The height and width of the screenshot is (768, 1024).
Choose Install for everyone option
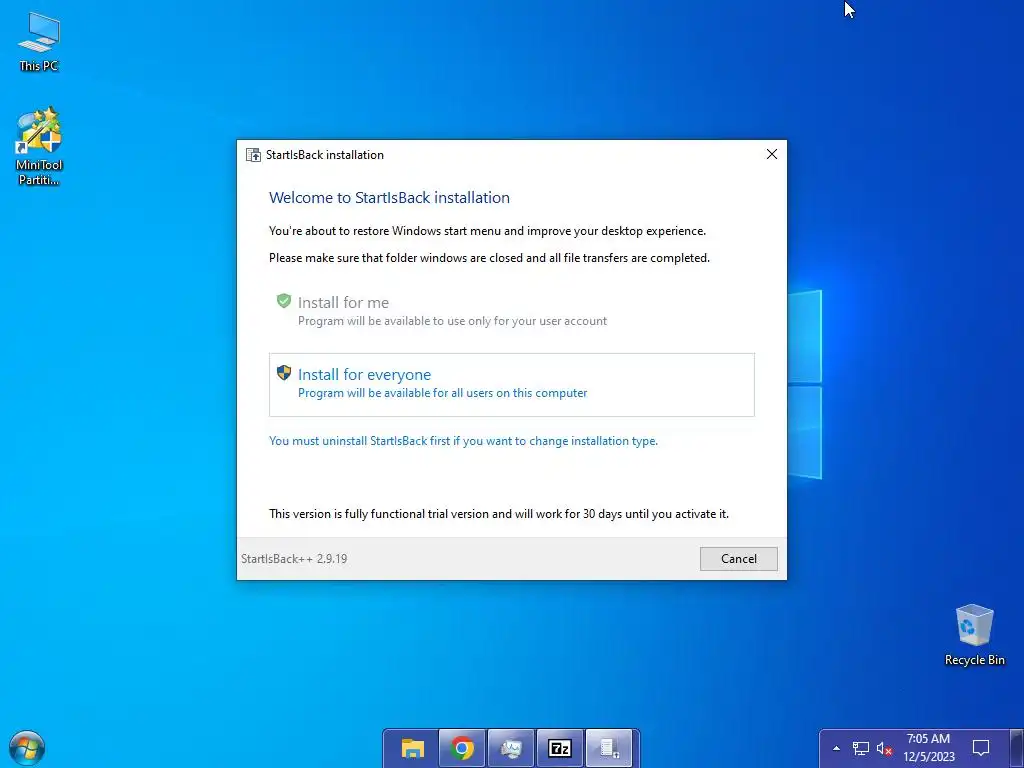[x=511, y=385]
